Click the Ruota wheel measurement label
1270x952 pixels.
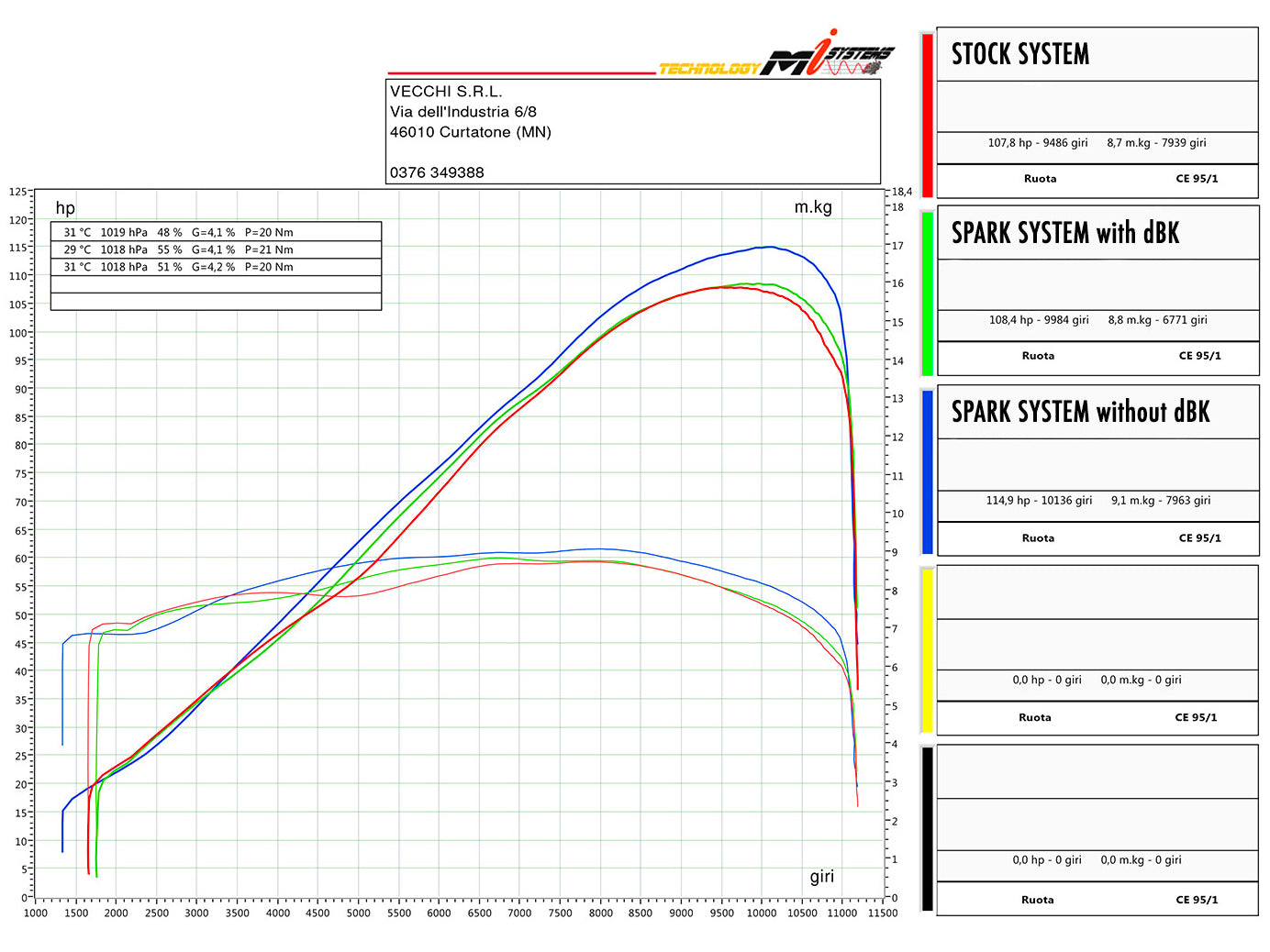point(1040,179)
